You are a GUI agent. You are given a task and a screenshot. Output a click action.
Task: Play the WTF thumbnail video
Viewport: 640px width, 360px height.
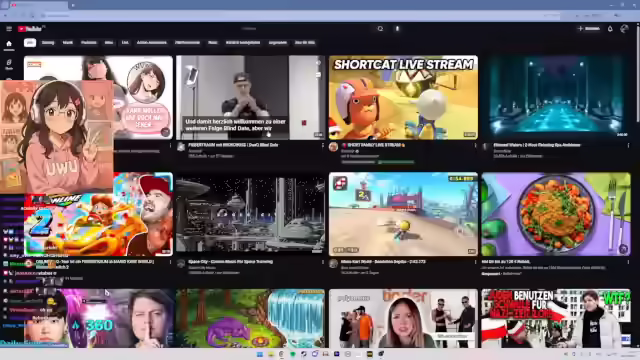tap(556, 318)
